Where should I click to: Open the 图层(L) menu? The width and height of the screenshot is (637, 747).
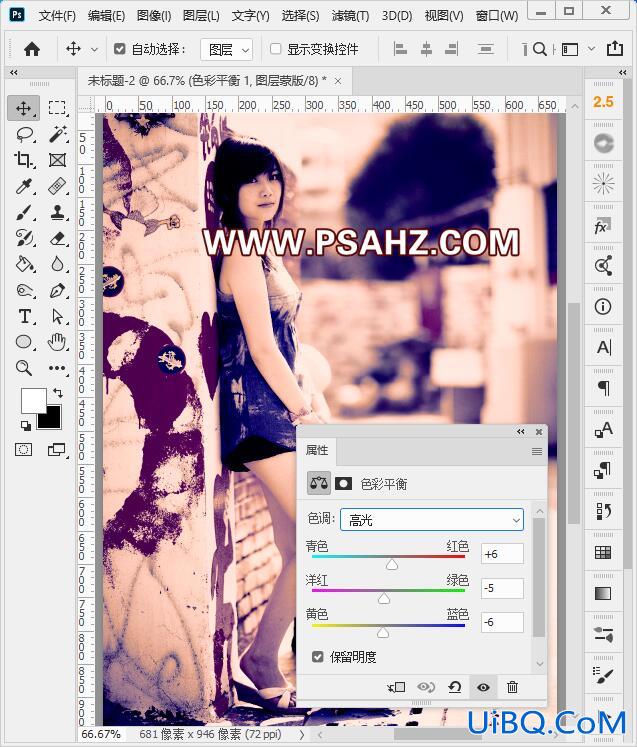tap(201, 16)
